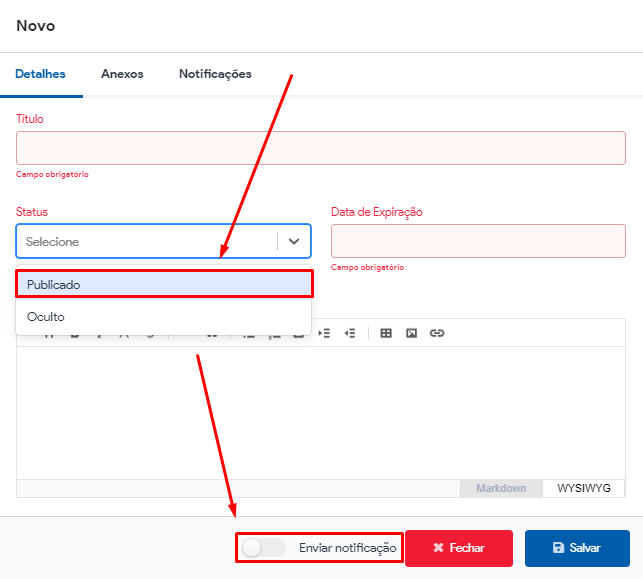The height and width of the screenshot is (579, 643).
Task: Switch to the Detalhes tab
Action: 40,74
